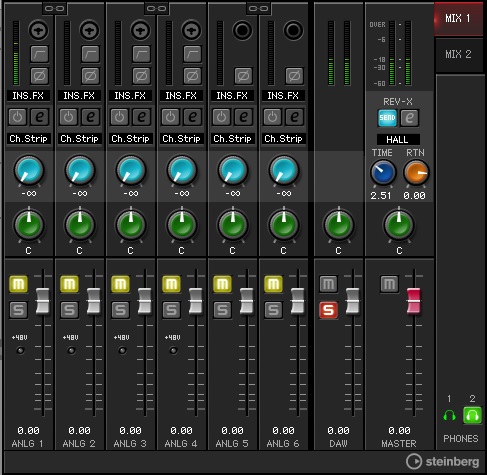The image size is (487, 475).
Task: Open Ch.Strip editor for ANLG 3
Action: [141, 117]
